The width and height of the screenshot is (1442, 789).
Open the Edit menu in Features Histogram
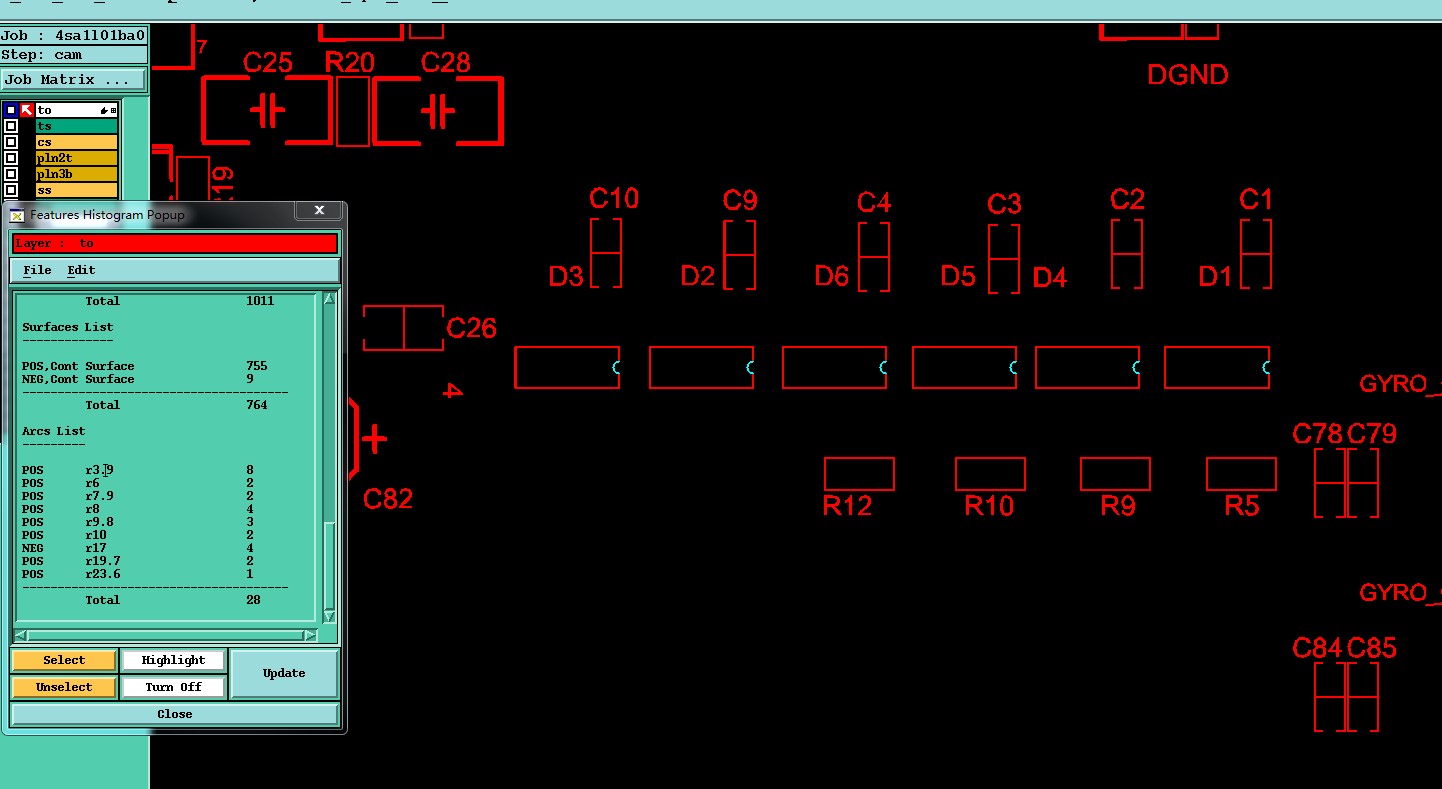point(81,270)
